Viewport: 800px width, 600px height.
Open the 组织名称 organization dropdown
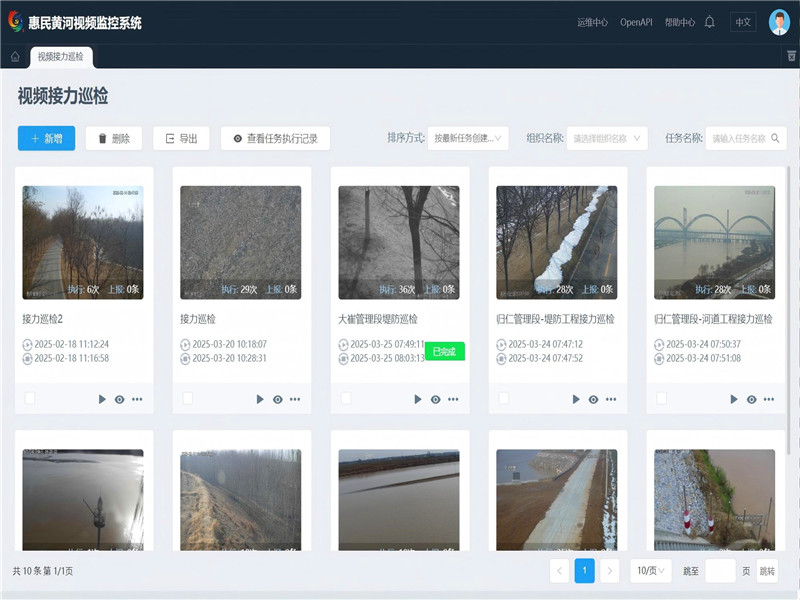click(x=607, y=138)
